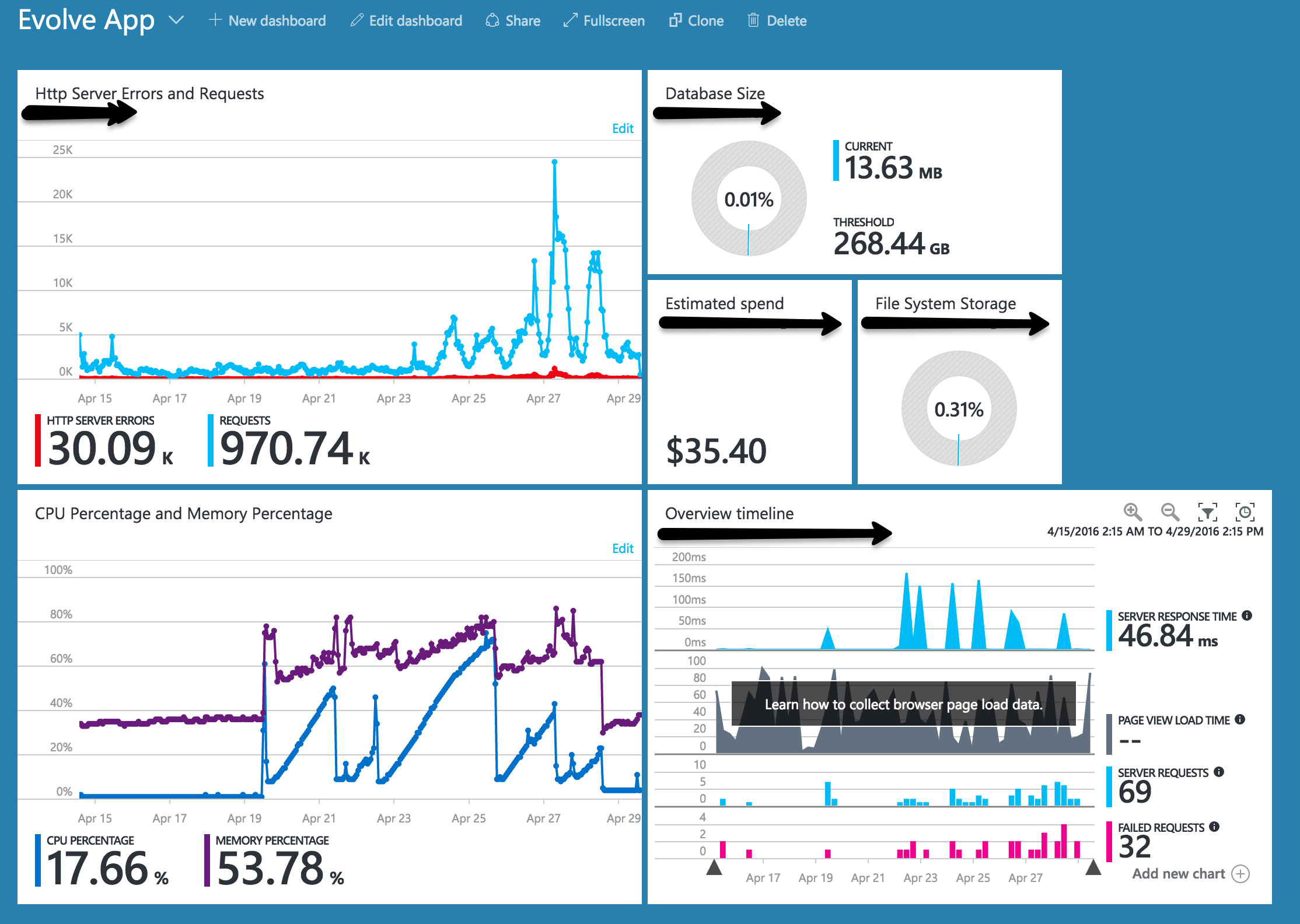Click the Server Requests info icon
The width and height of the screenshot is (1300, 924).
(x=1219, y=772)
